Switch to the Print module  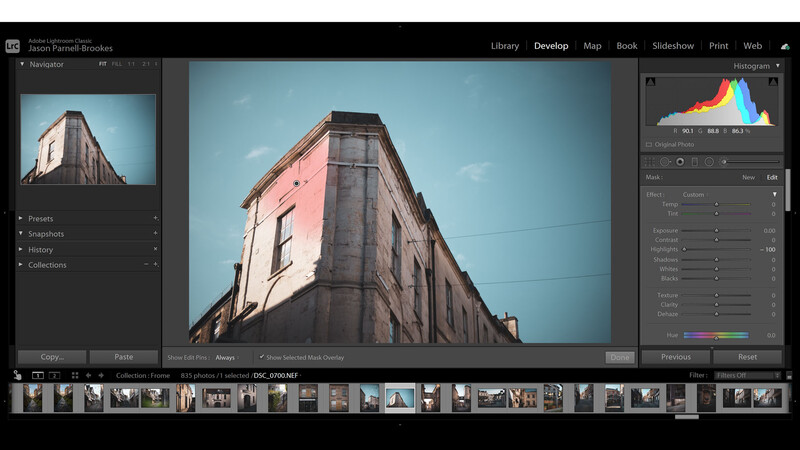tap(718, 46)
